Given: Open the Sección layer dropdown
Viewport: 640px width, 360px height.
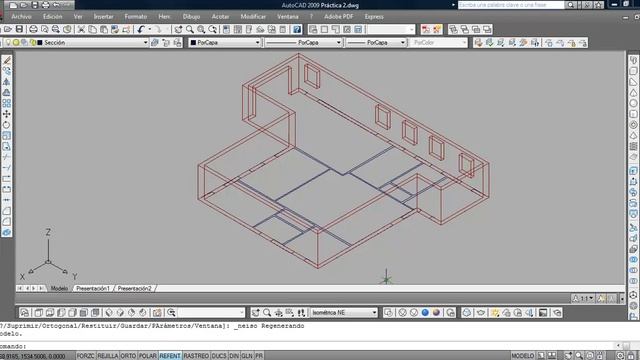Looking at the screenshot, I should (x=145, y=42).
